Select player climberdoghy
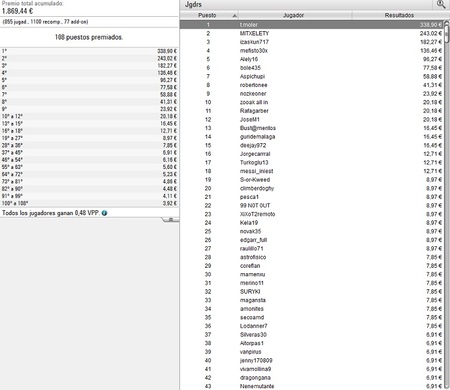 pyautogui.click(x=257, y=188)
